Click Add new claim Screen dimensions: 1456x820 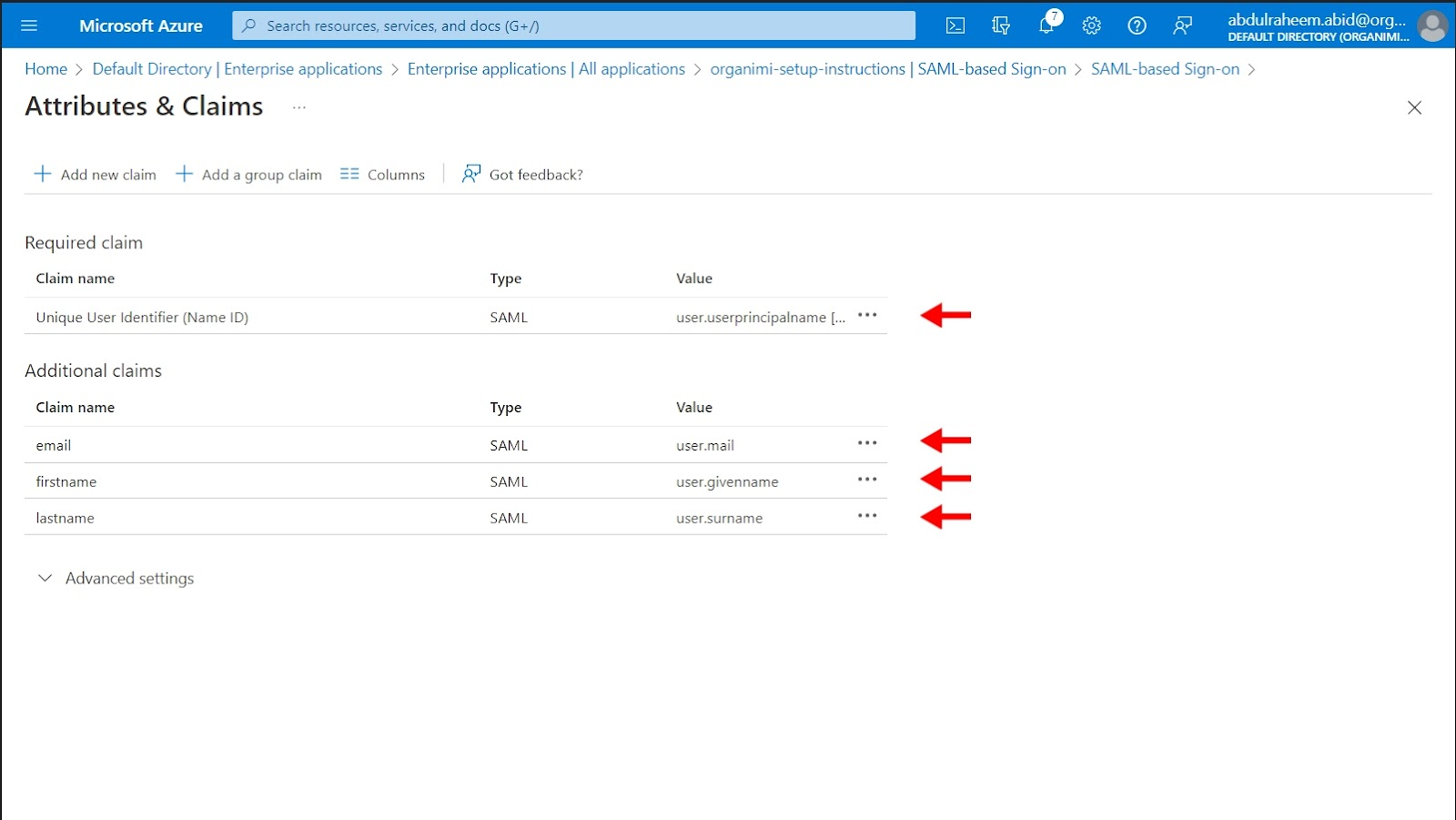click(96, 174)
